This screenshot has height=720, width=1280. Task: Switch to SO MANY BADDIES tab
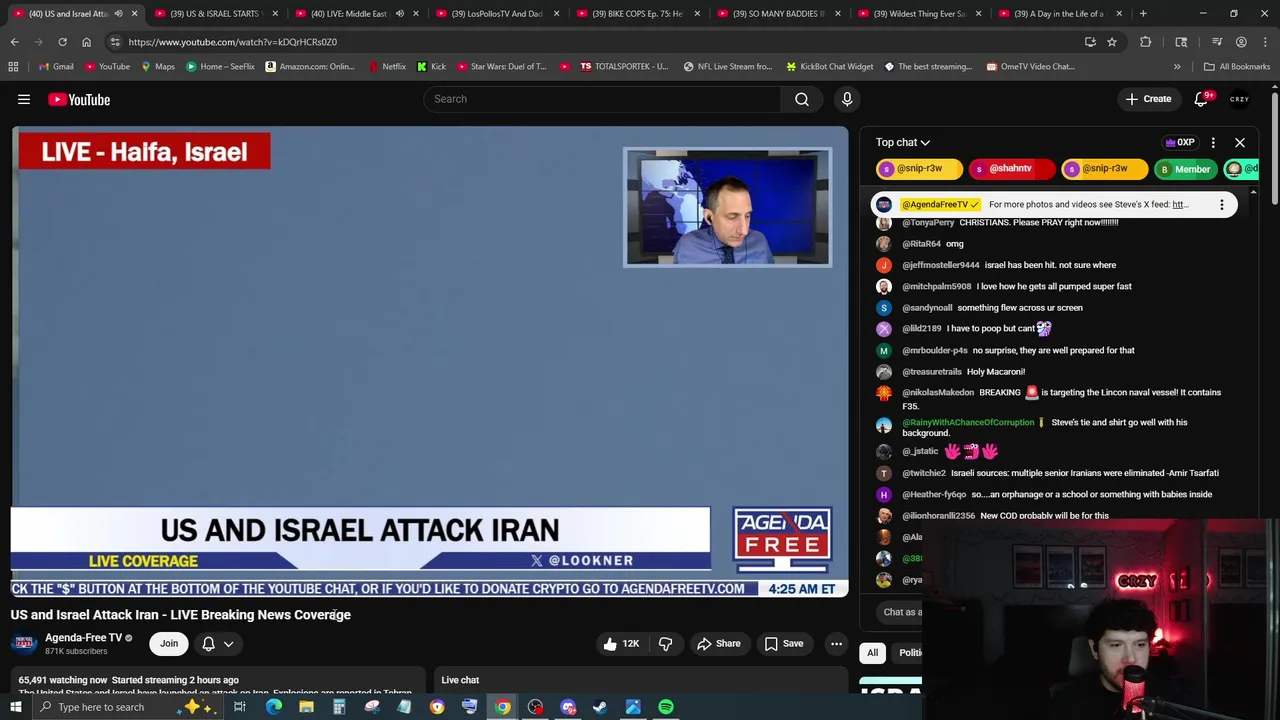coord(777,14)
